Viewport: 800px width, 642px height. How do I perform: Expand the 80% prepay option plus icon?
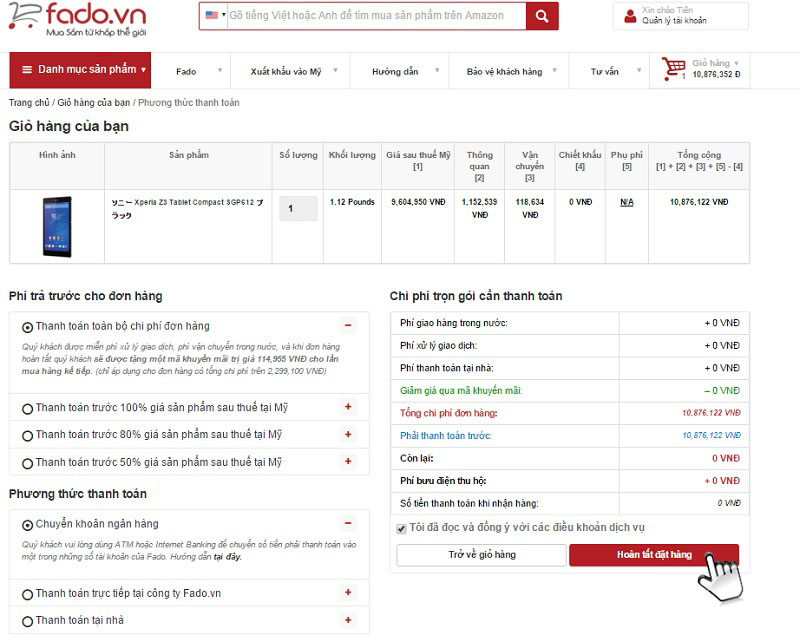[x=348, y=434]
